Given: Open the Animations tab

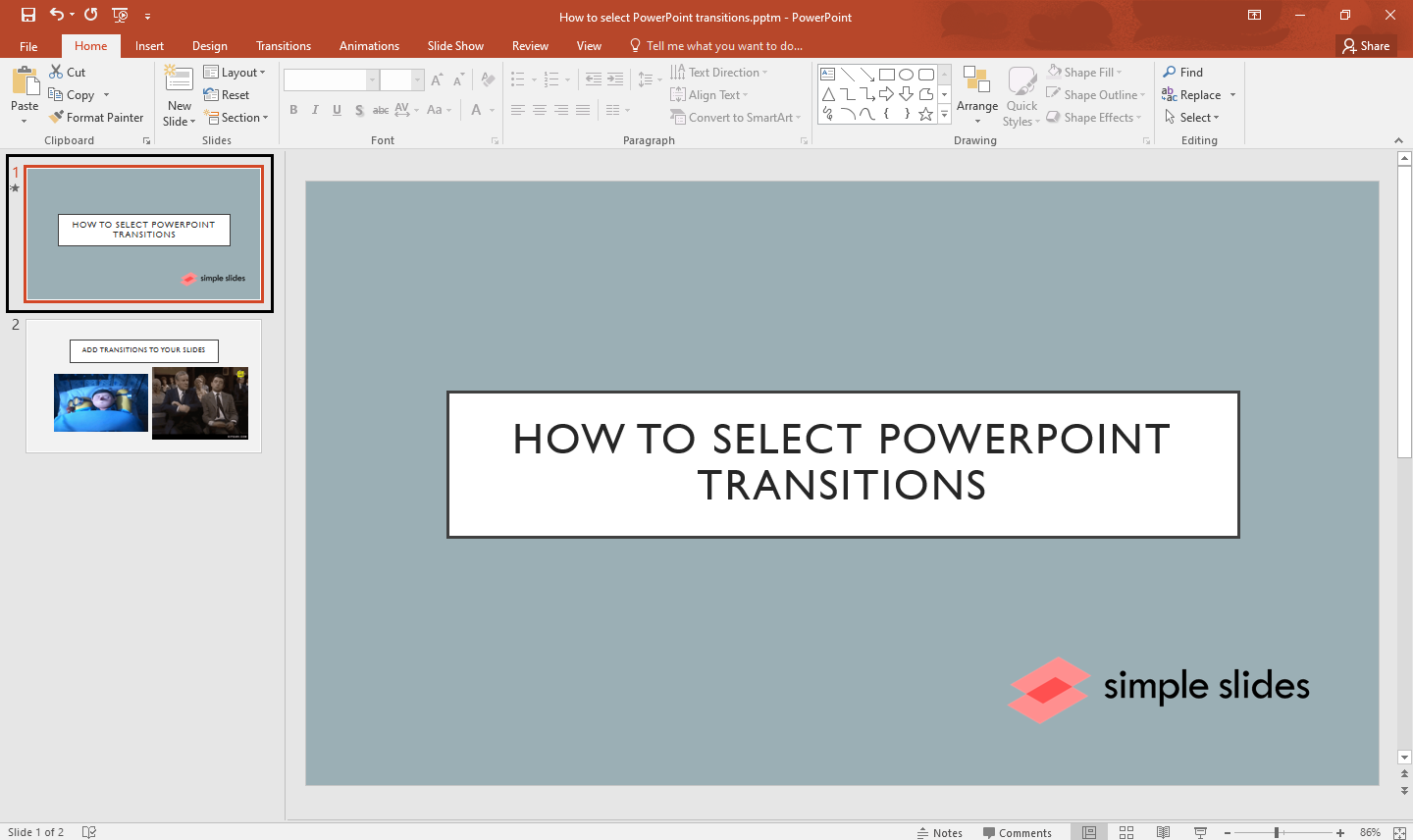Looking at the screenshot, I should coord(368,45).
